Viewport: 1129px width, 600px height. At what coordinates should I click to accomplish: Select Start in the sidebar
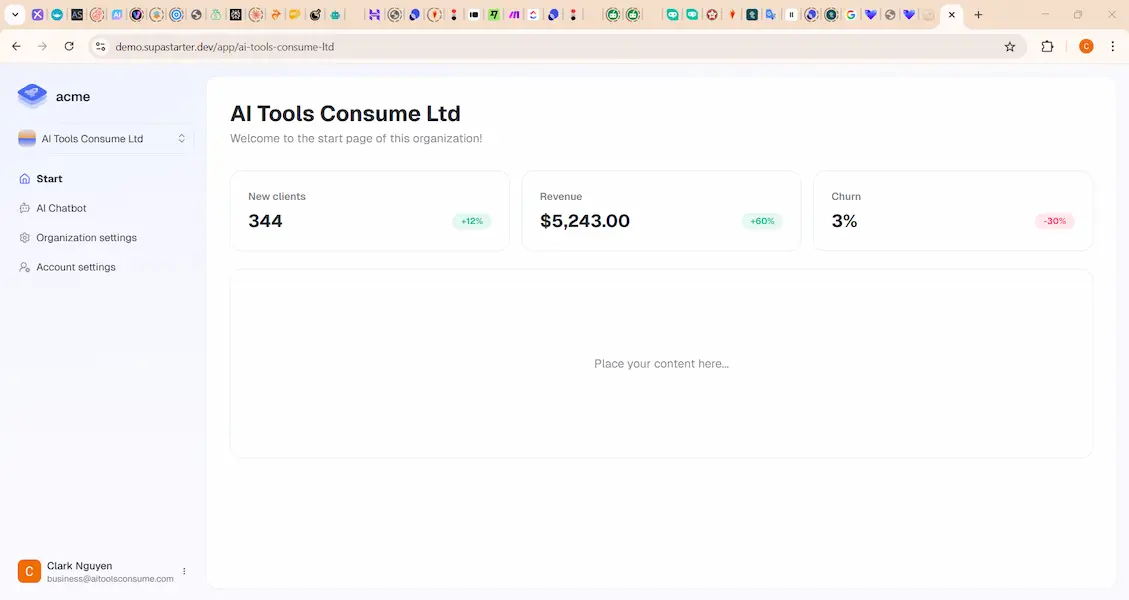point(49,179)
